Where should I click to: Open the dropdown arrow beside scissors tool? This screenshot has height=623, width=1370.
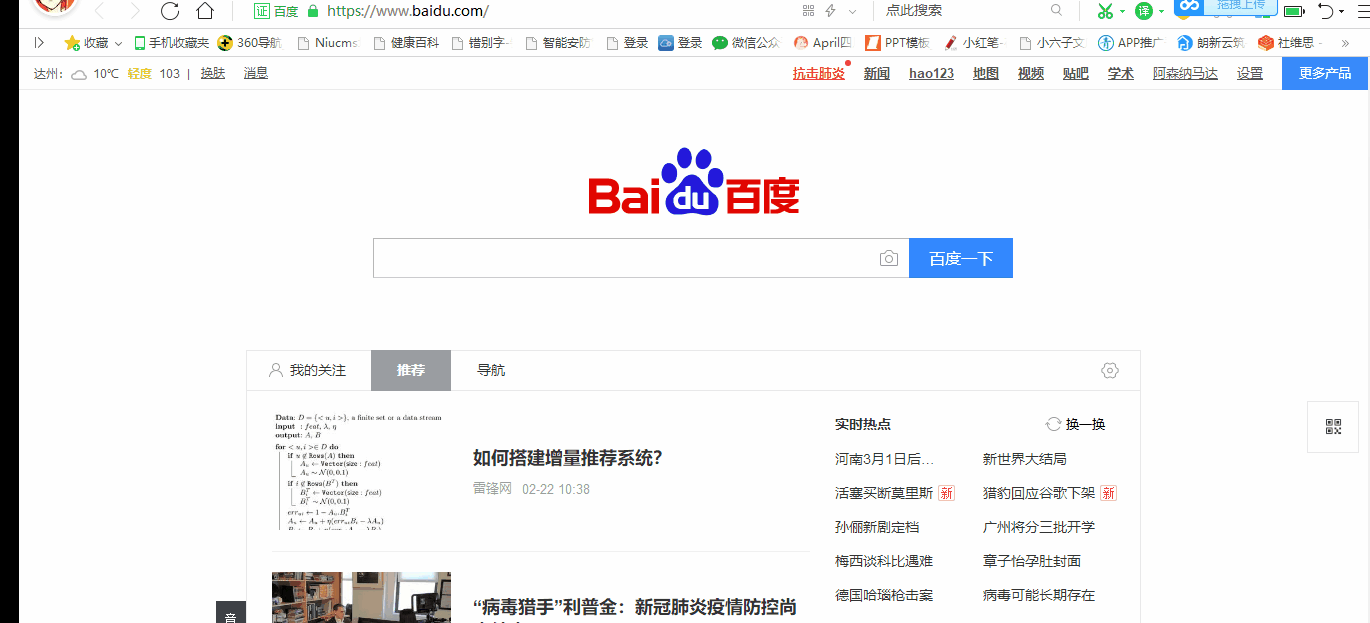pos(1122,11)
